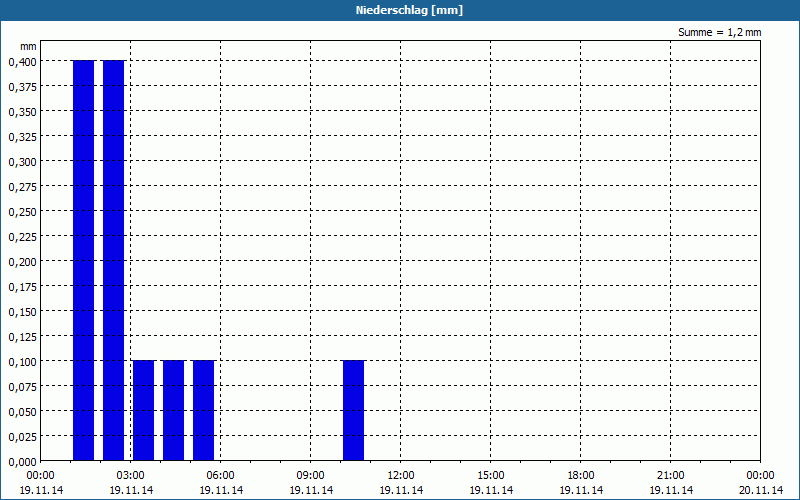Select the y-axis value 0,225
The width and height of the screenshot is (800, 500).
[x=23, y=237]
